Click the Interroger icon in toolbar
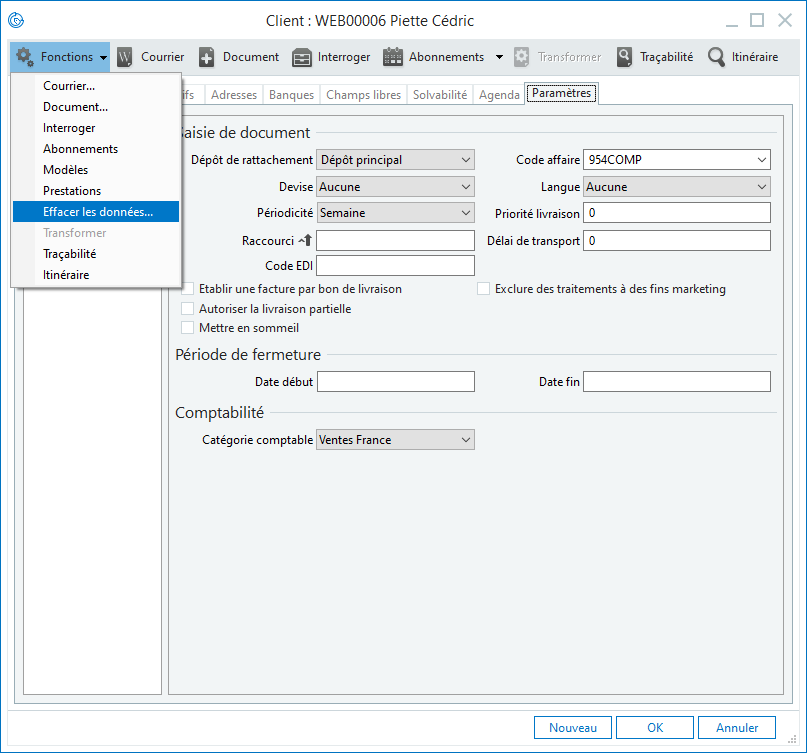The height and width of the screenshot is (753, 807). [302, 57]
